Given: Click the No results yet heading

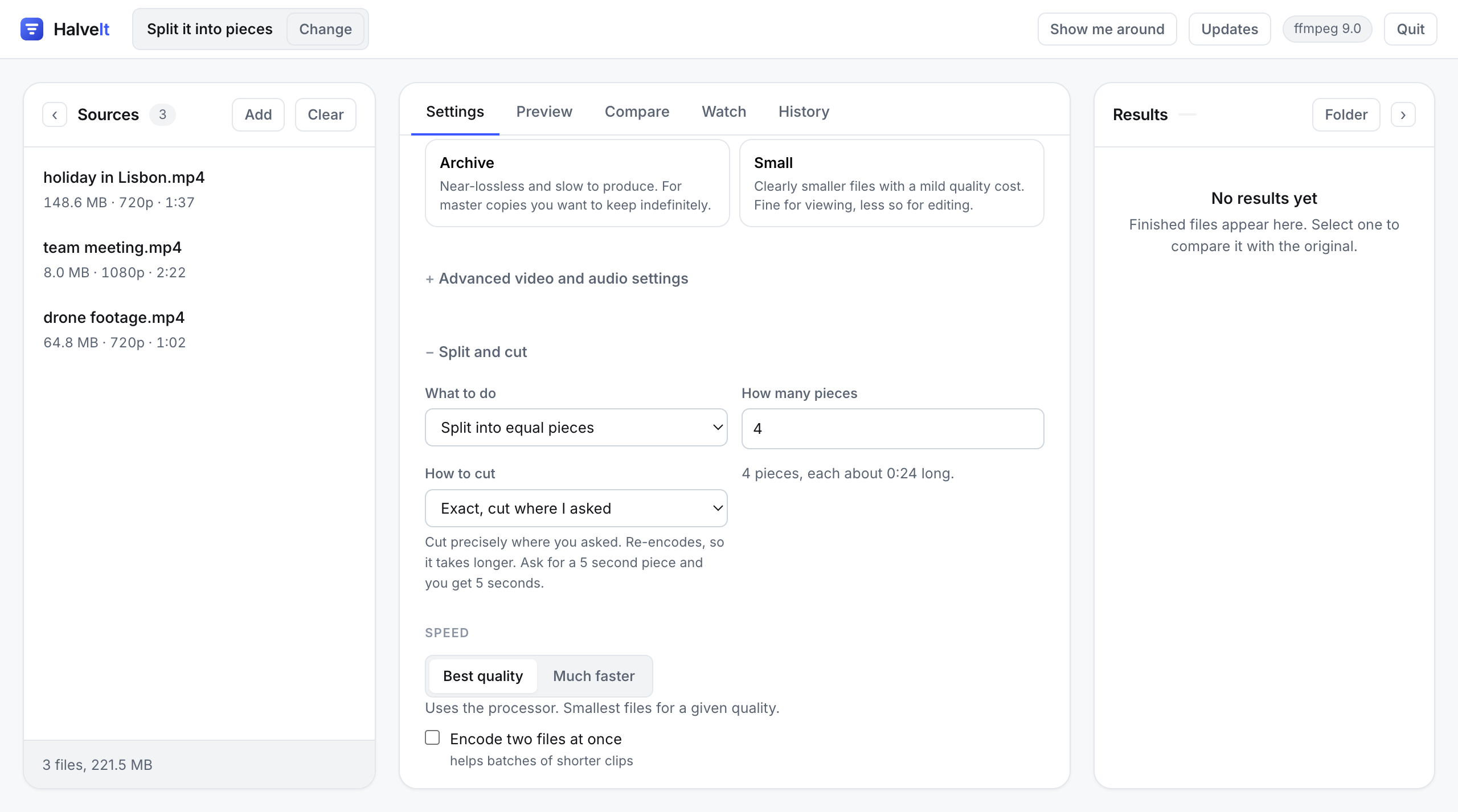Looking at the screenshot, I should [x=1264, y=198].
